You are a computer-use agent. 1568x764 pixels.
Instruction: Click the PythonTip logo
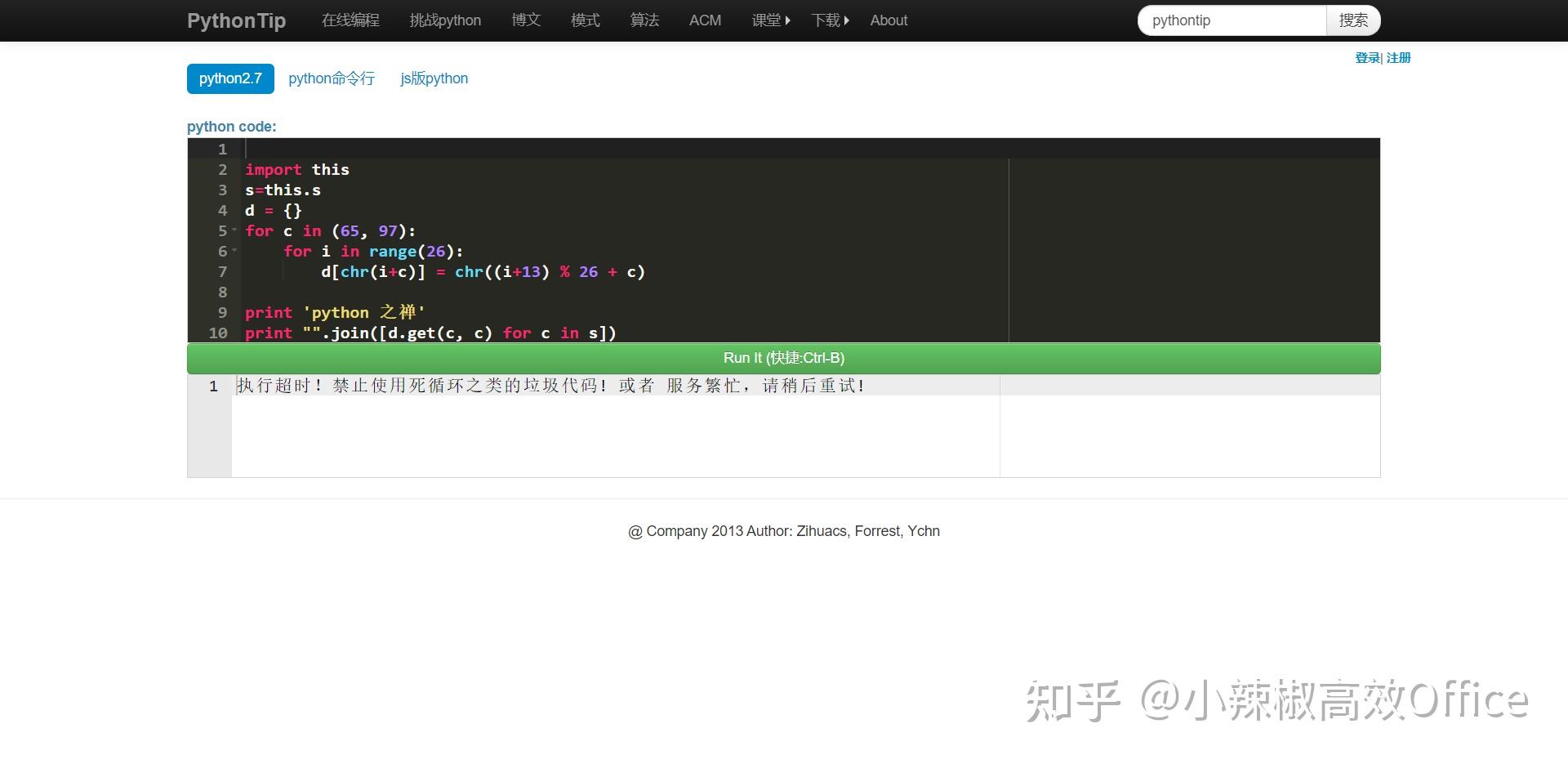[x=236, y=20]
